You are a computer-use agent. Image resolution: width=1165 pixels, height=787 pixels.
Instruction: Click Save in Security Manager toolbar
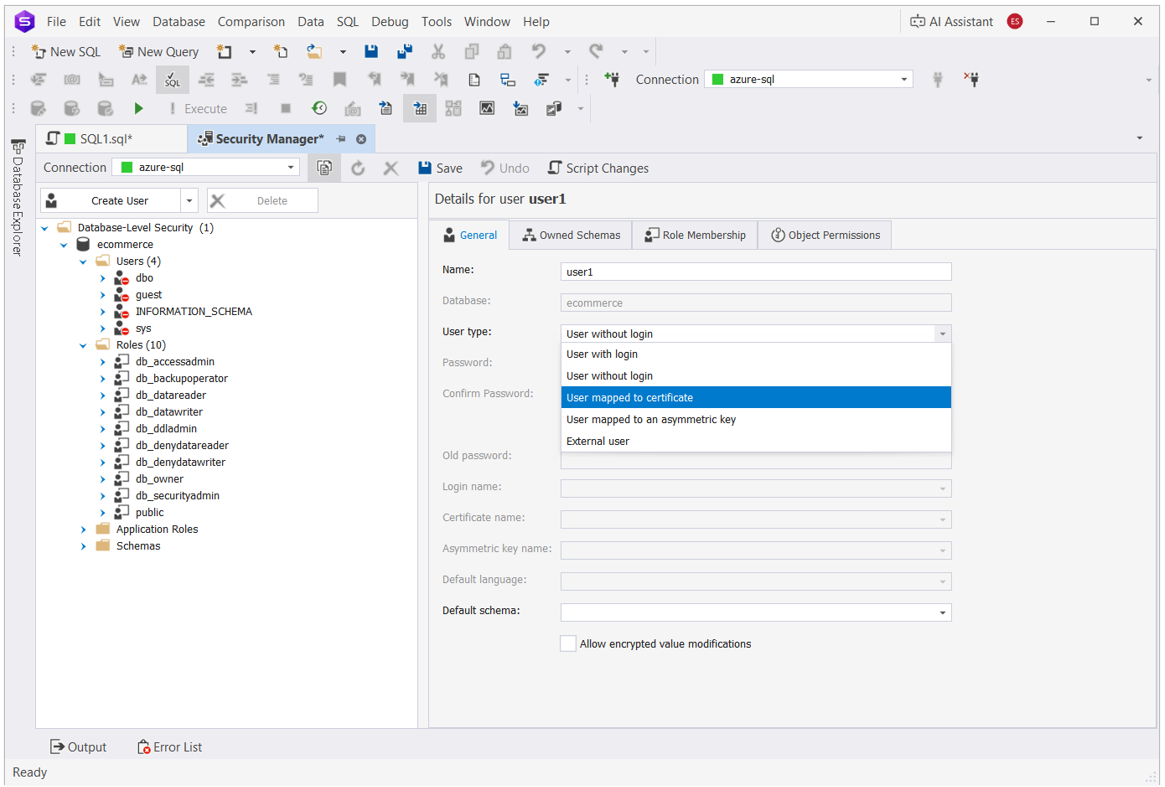click(440, 168)
